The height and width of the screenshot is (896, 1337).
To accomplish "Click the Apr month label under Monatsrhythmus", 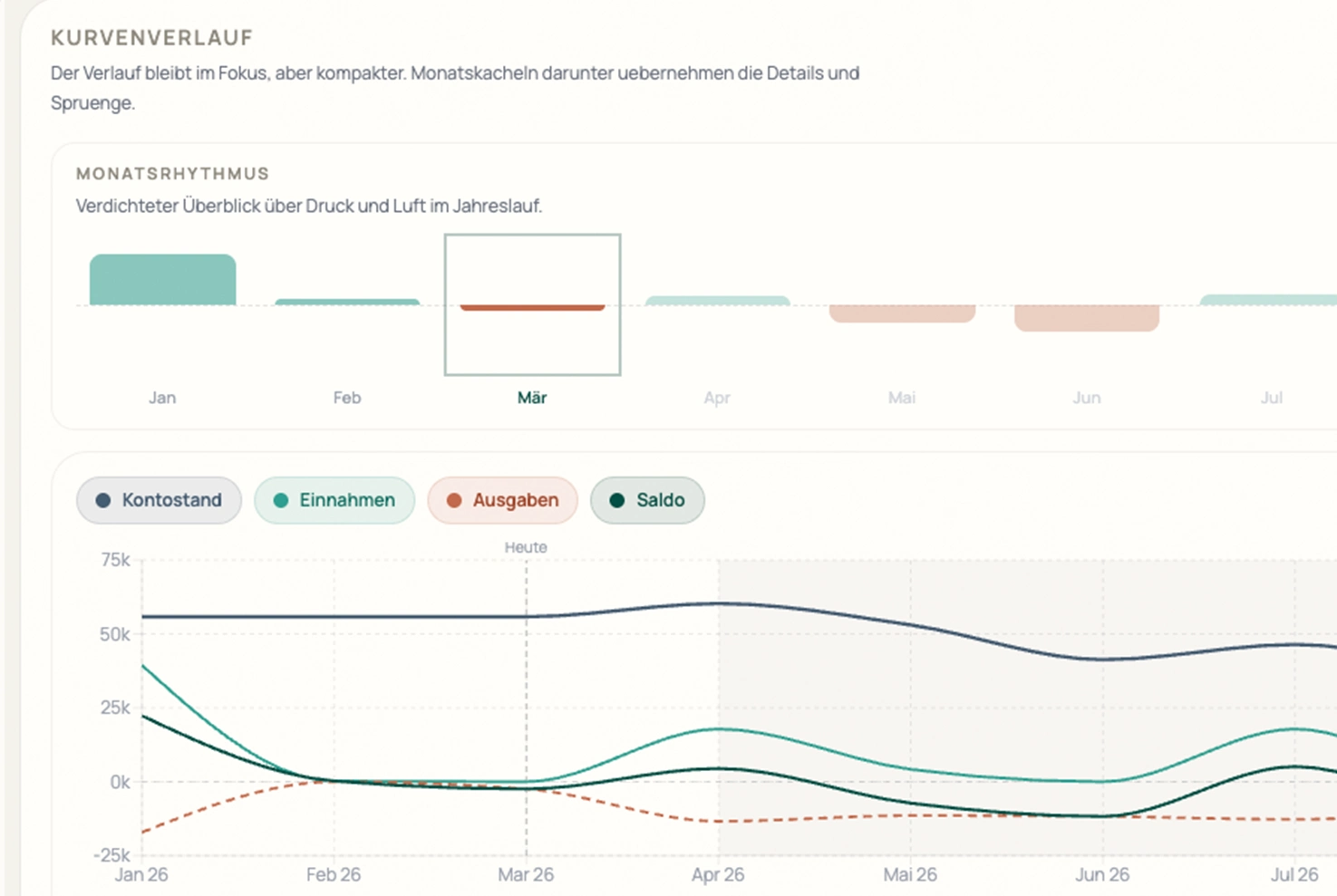I will click(717, 398).
